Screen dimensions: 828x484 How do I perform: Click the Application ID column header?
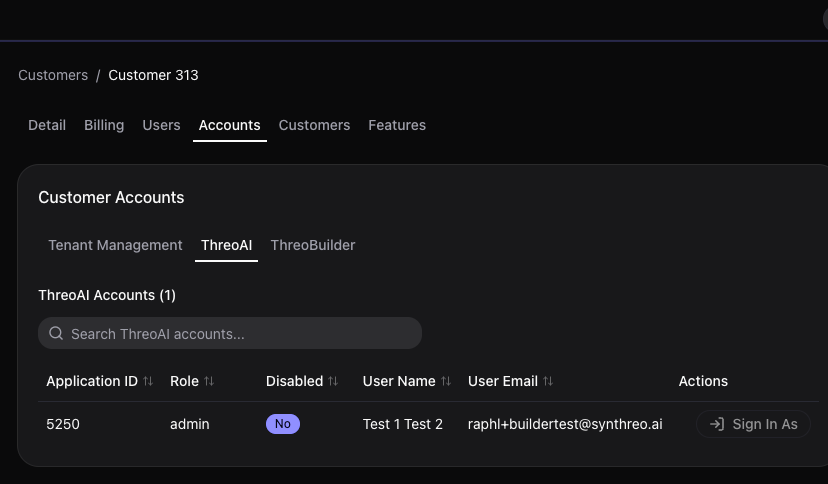pos(92,381)
